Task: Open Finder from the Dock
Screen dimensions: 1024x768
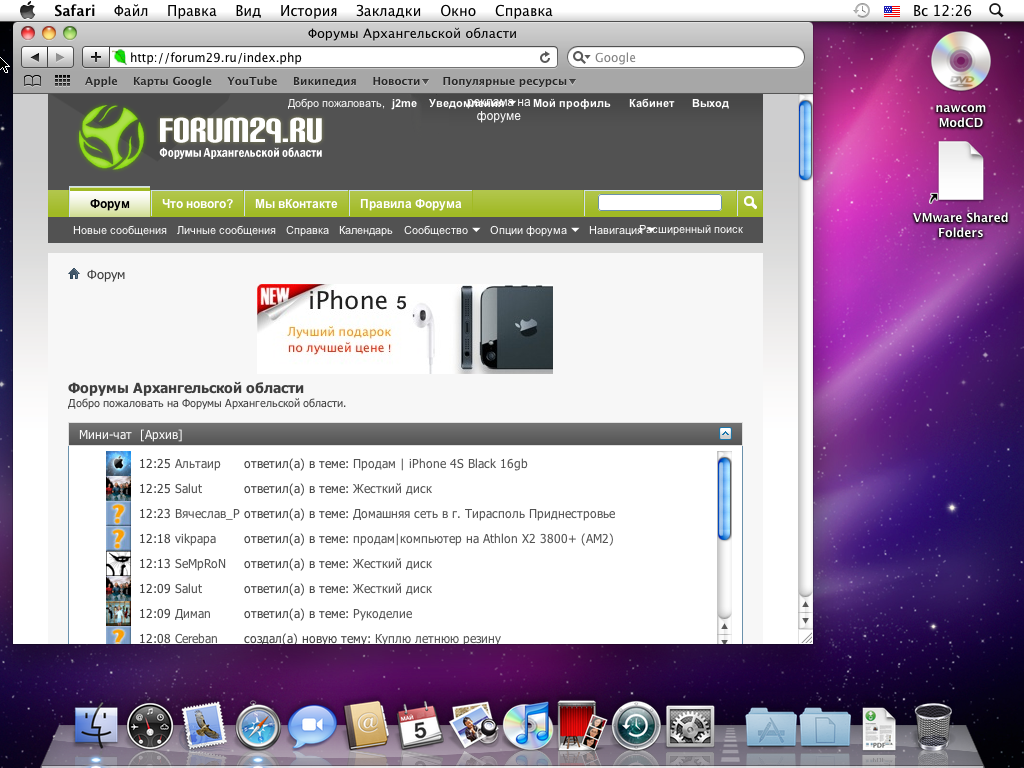Action: (96, 725)
